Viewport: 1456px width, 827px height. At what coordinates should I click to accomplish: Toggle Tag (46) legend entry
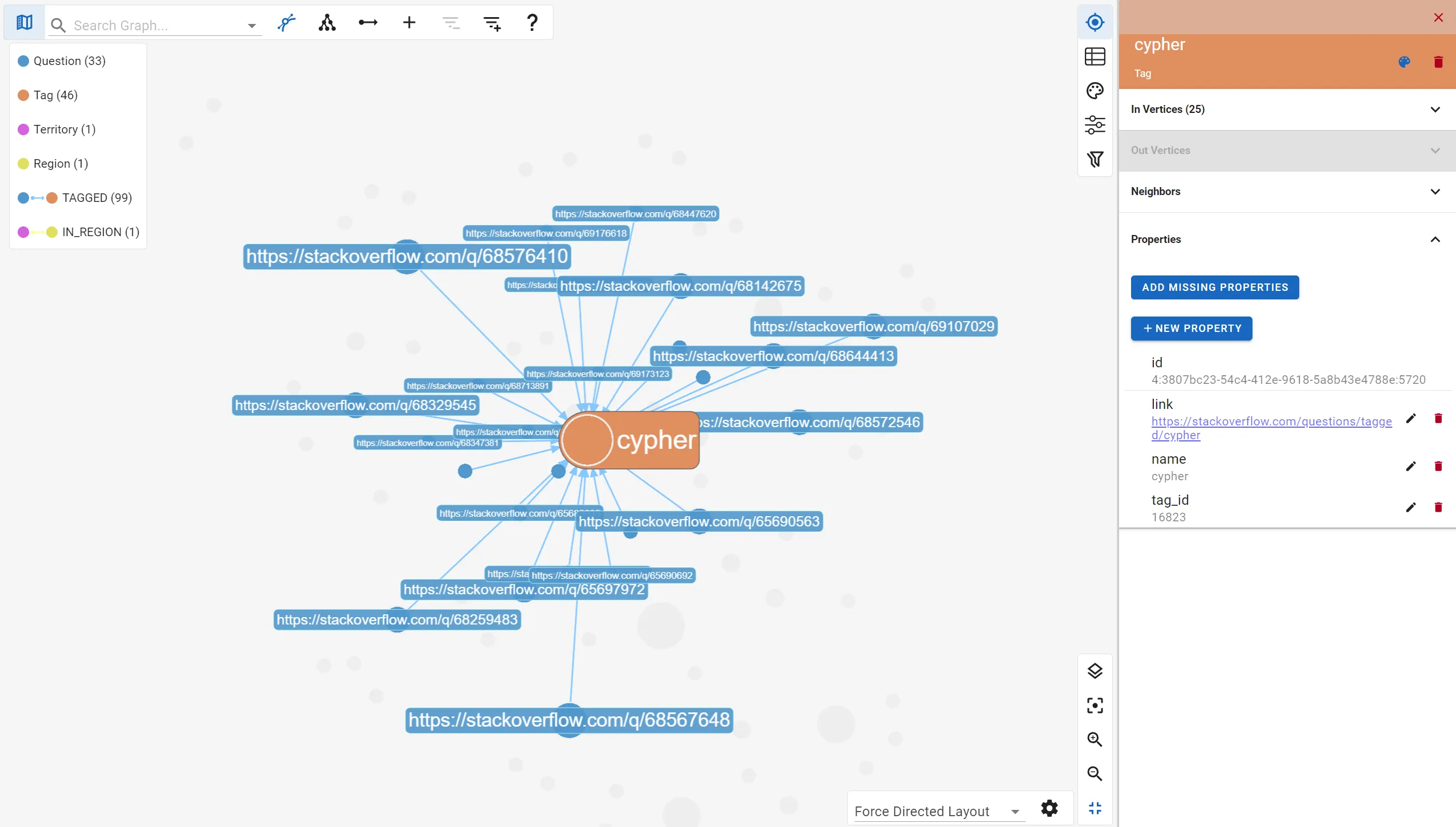(x=48, y=95)
